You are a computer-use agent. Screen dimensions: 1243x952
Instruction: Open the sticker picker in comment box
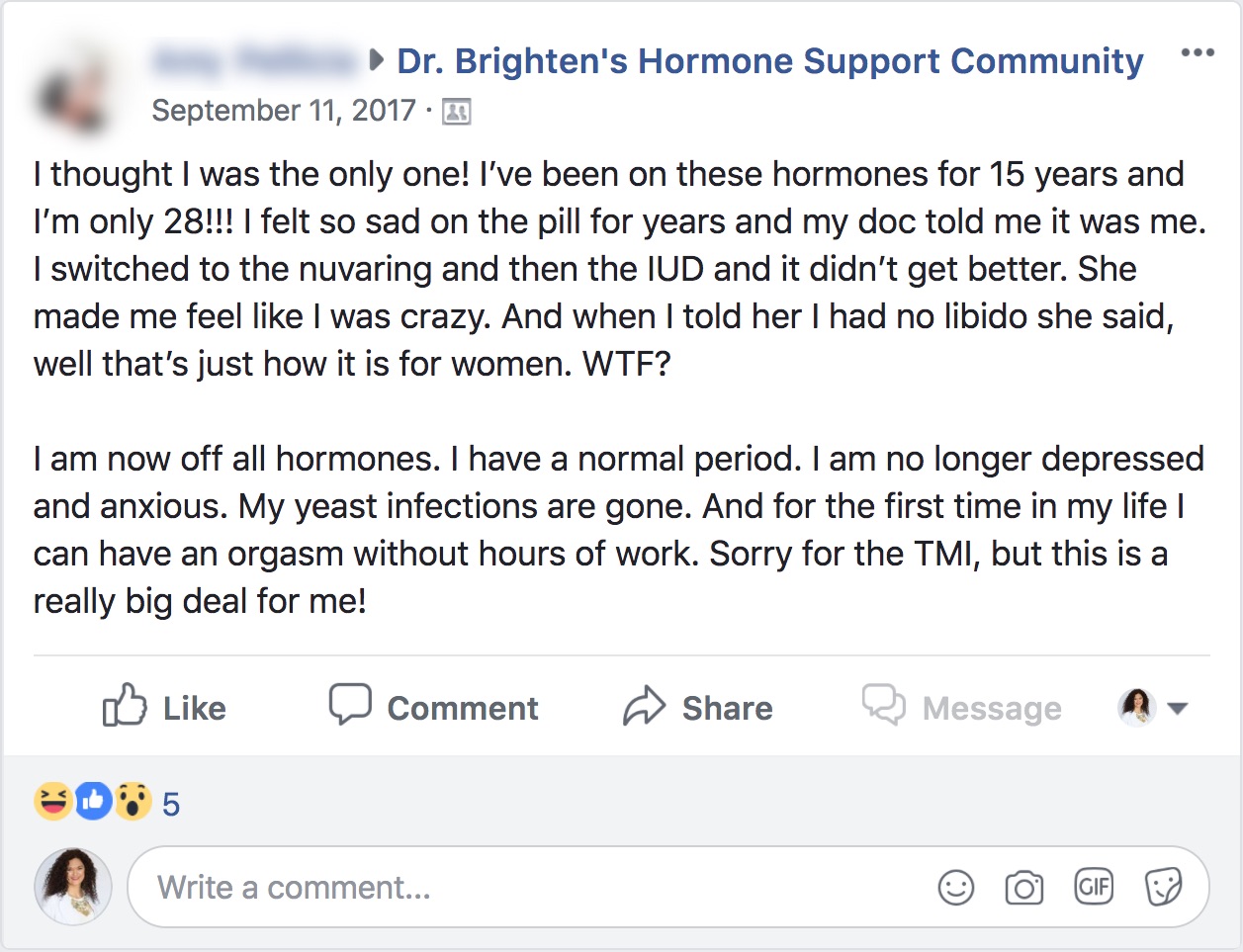tap(1163, 887)
